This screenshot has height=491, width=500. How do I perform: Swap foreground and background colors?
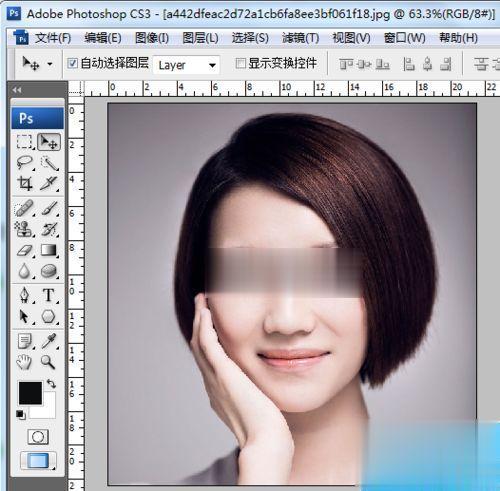pyautogui.click(x=51, y=384)
